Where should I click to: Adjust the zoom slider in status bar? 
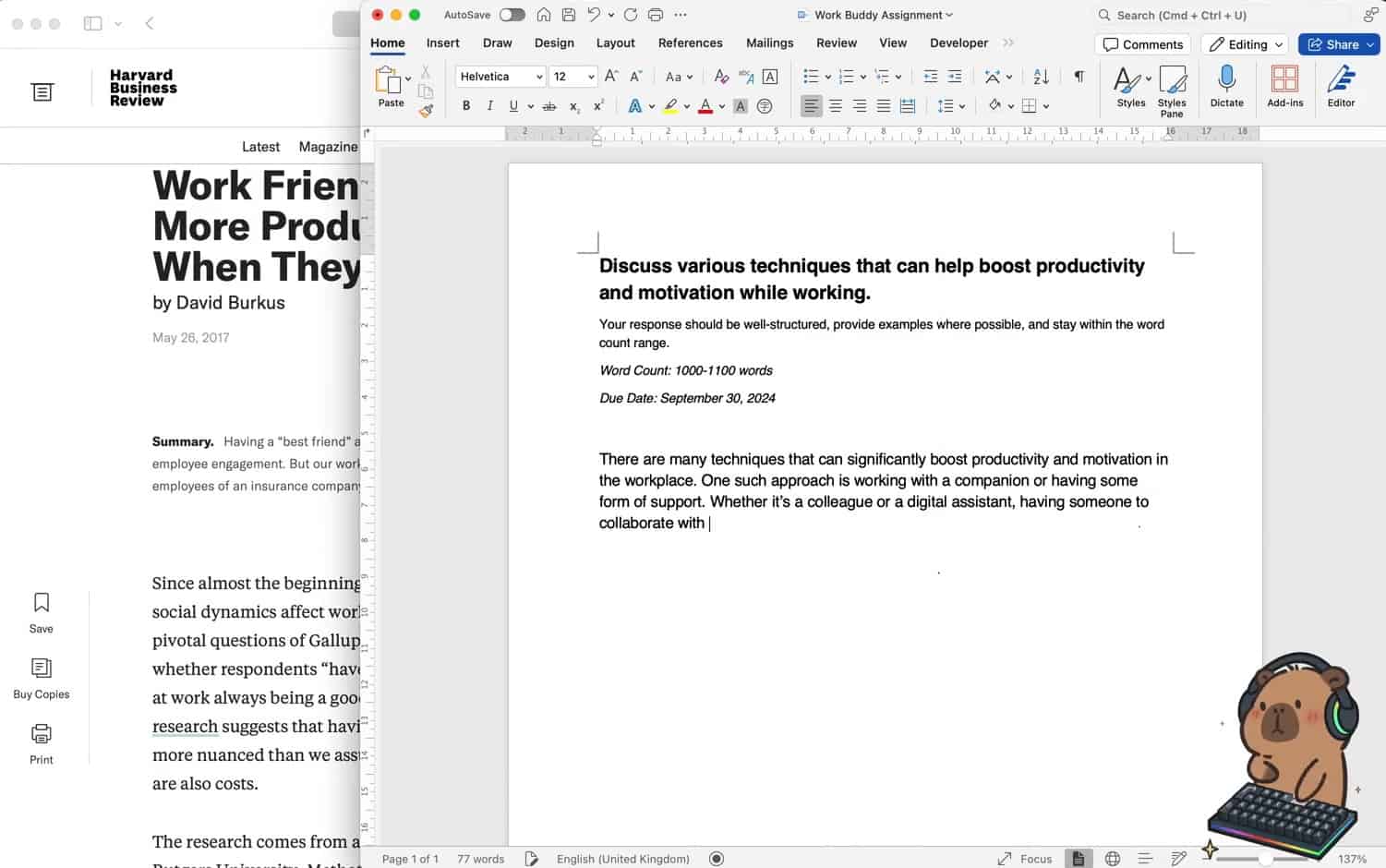(x=1265, y=859)
